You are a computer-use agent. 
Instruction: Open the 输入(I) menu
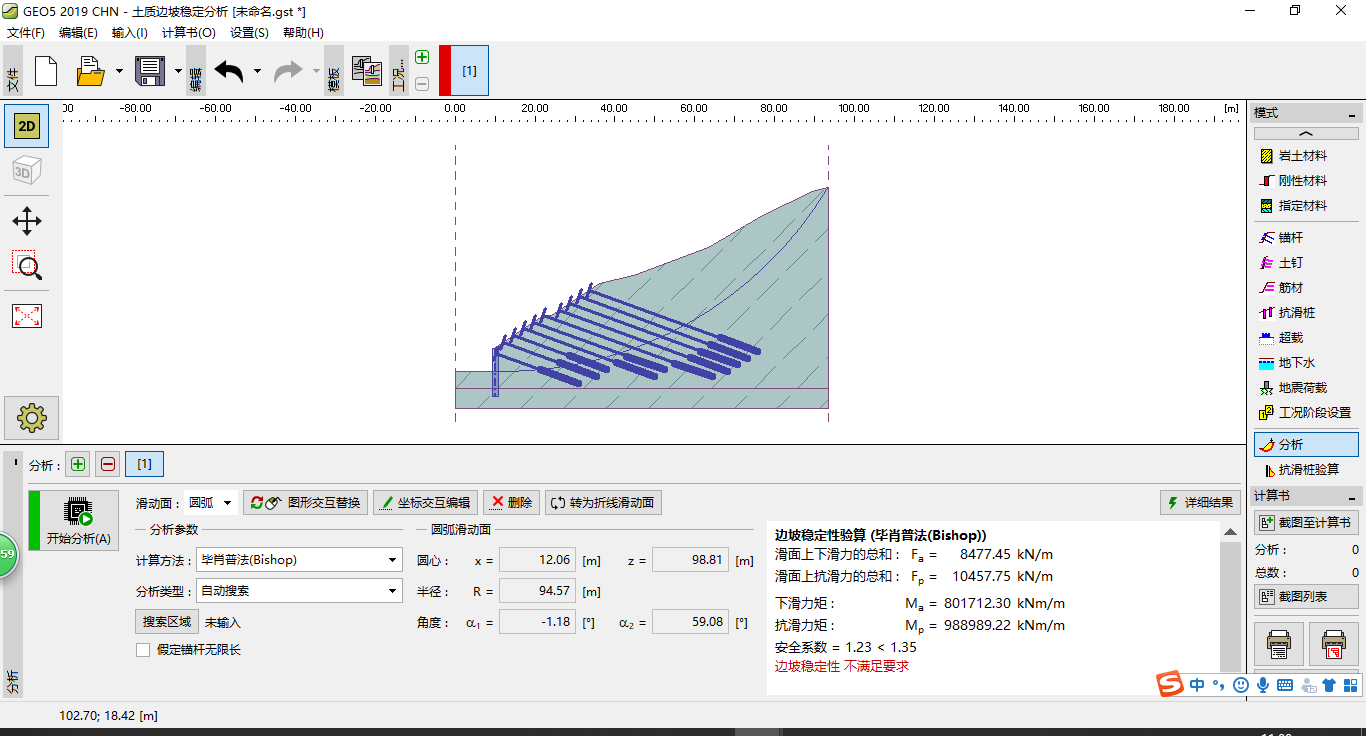point(129,33)
